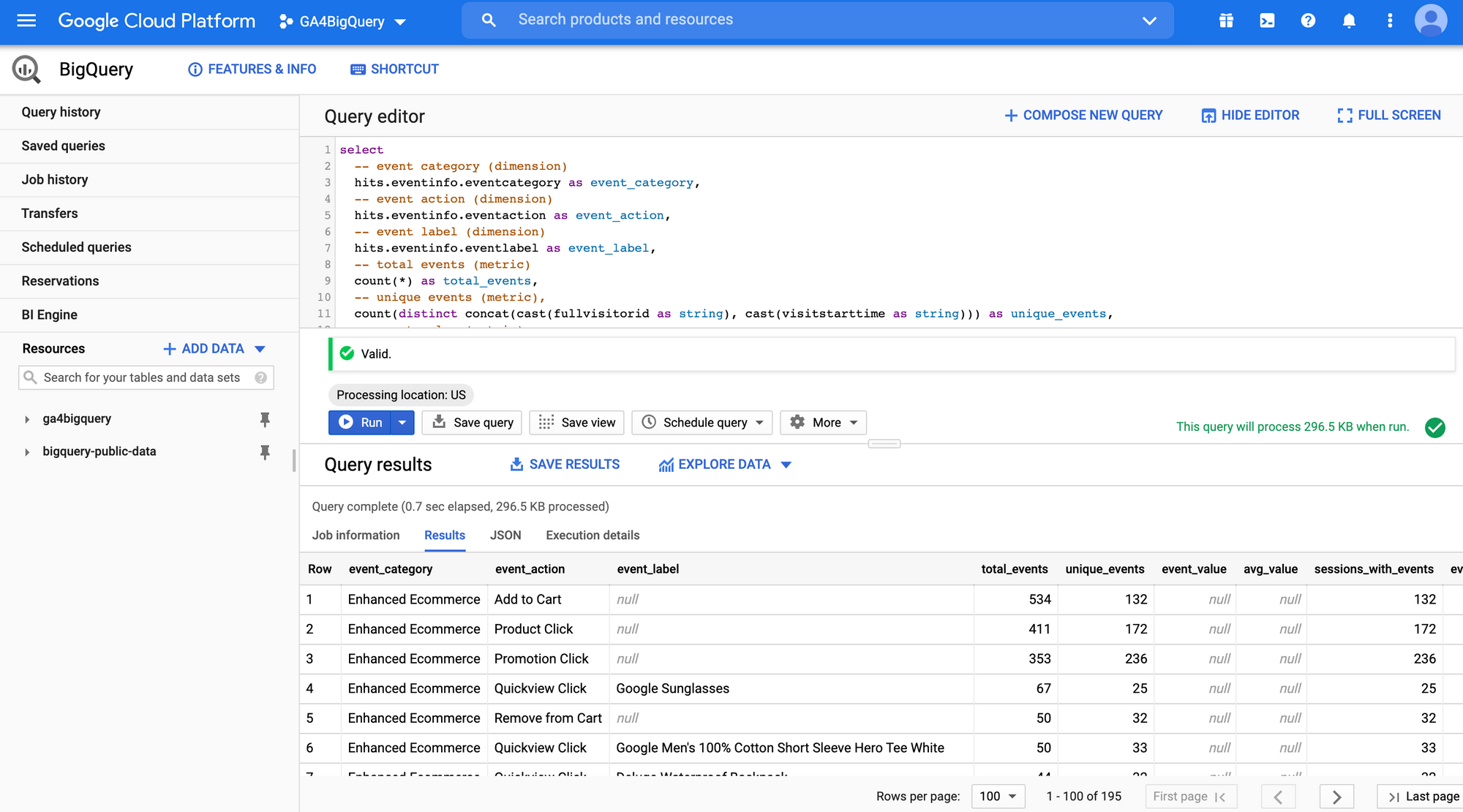The height and width of the screenshot is (812, 1463).
Task: Click the user account avatar
Action: click(1431, 20)
